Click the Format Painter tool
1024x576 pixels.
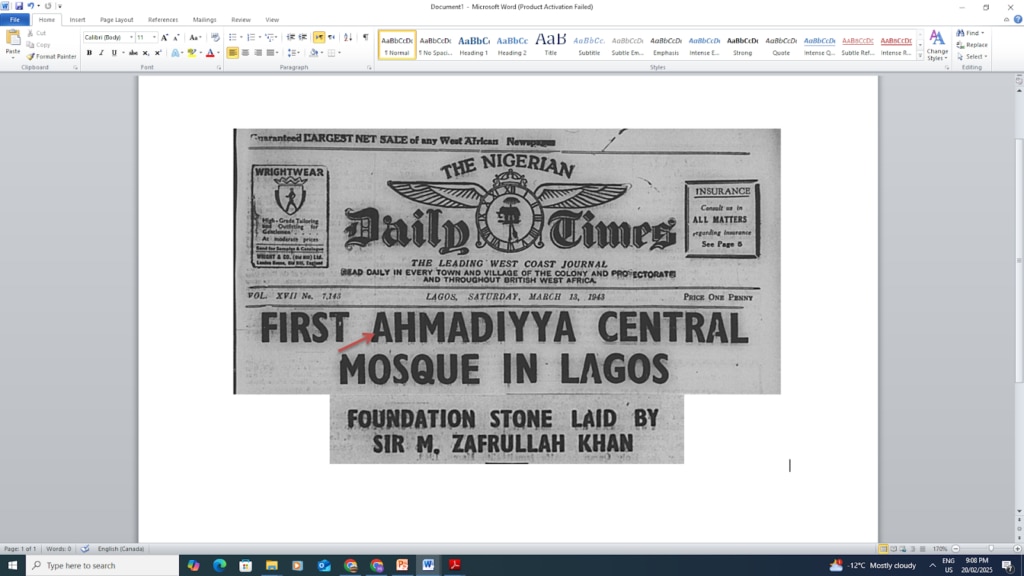(52, 56)
